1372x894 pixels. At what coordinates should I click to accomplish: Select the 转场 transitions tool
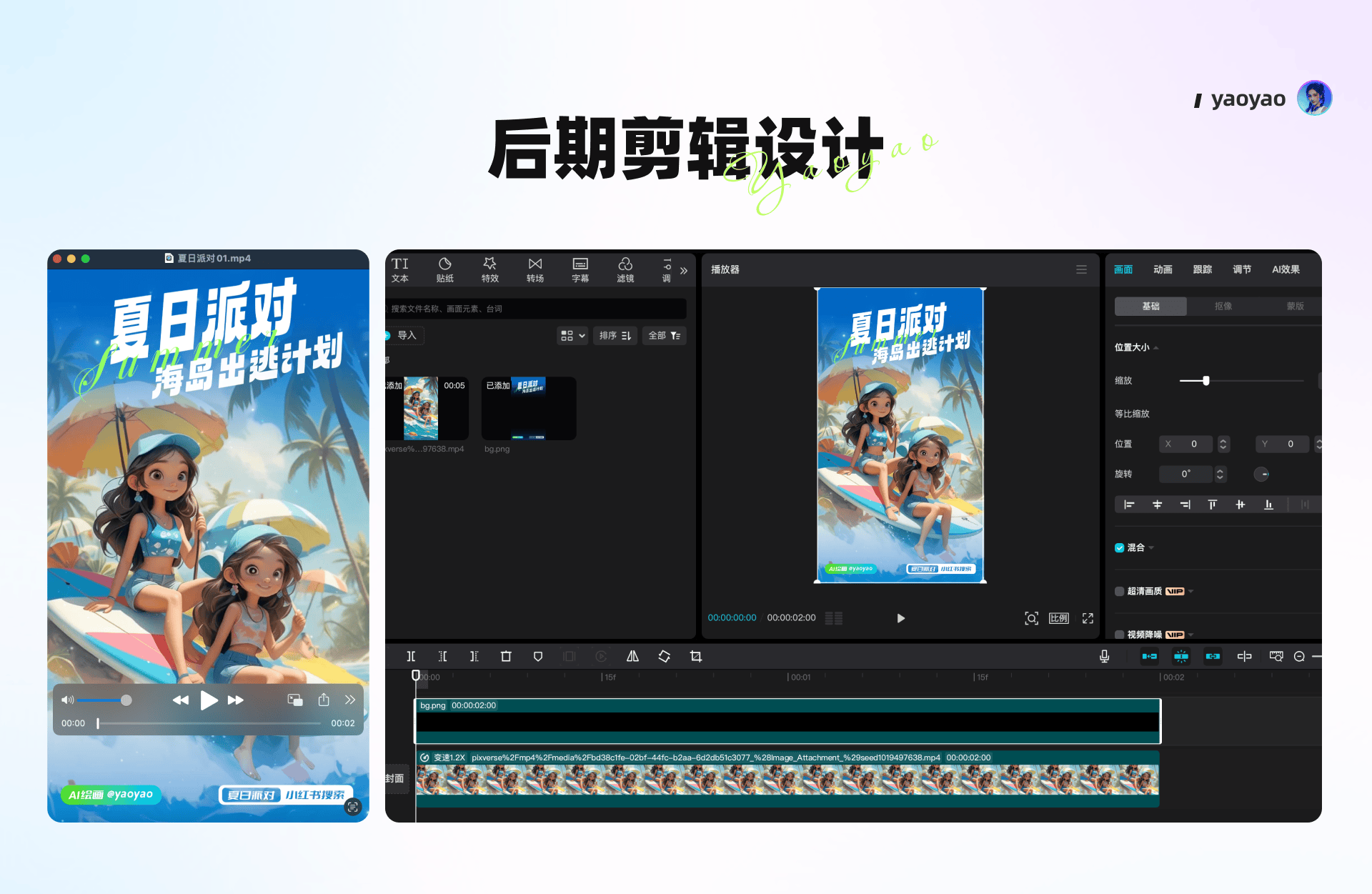coord(535,270)
